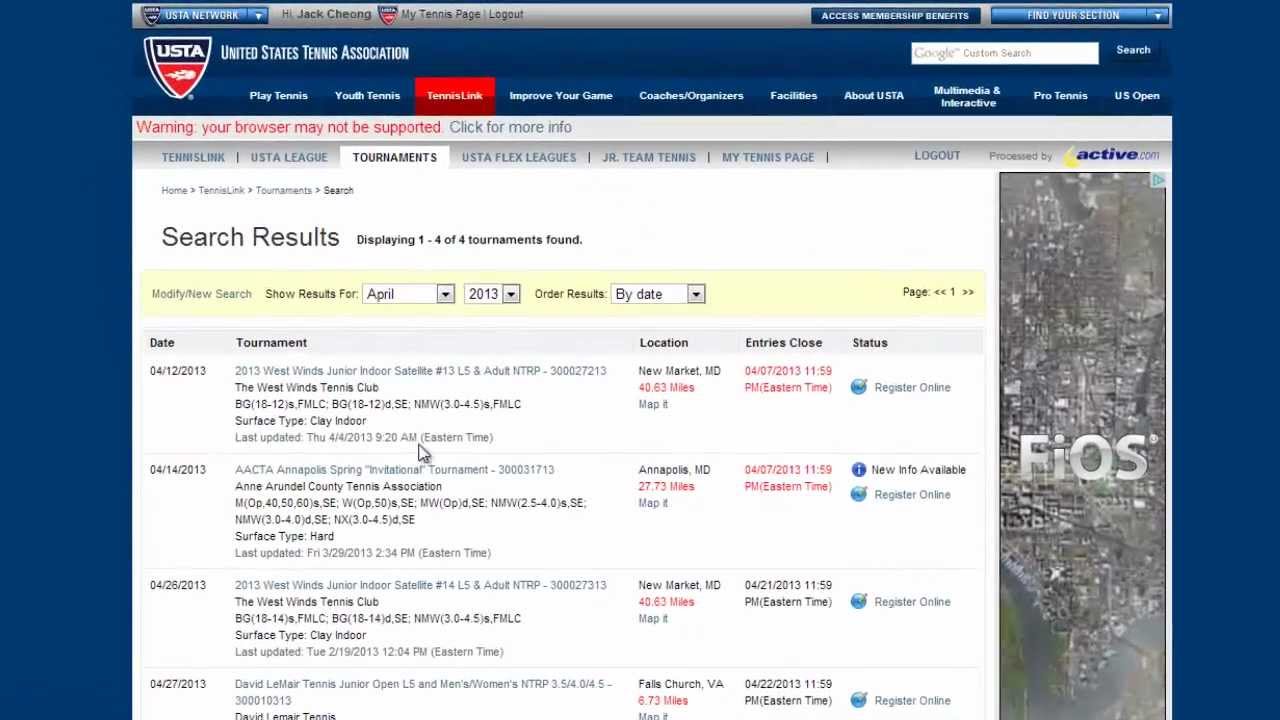Open the US Open menu
The image size is (1280, 720).
(x=1137, y=96)
